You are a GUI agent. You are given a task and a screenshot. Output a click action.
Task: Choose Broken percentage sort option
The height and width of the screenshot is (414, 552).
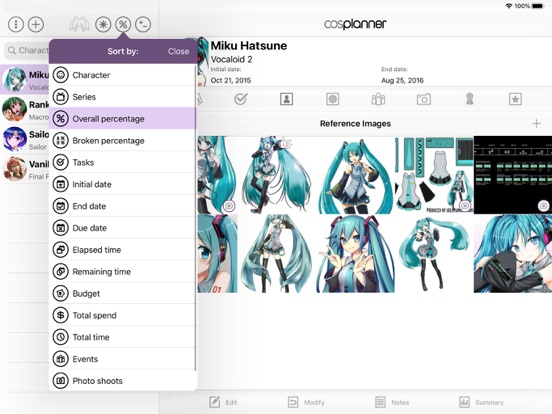122,140
